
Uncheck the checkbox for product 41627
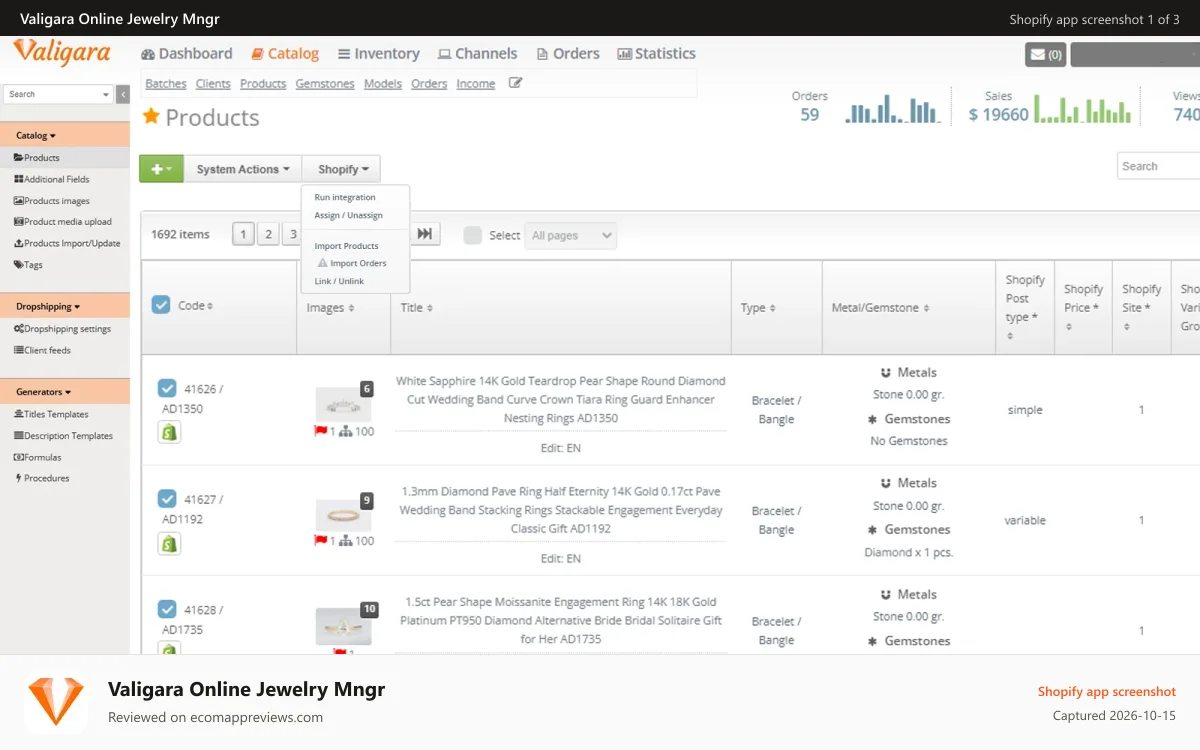coord(167,498)
